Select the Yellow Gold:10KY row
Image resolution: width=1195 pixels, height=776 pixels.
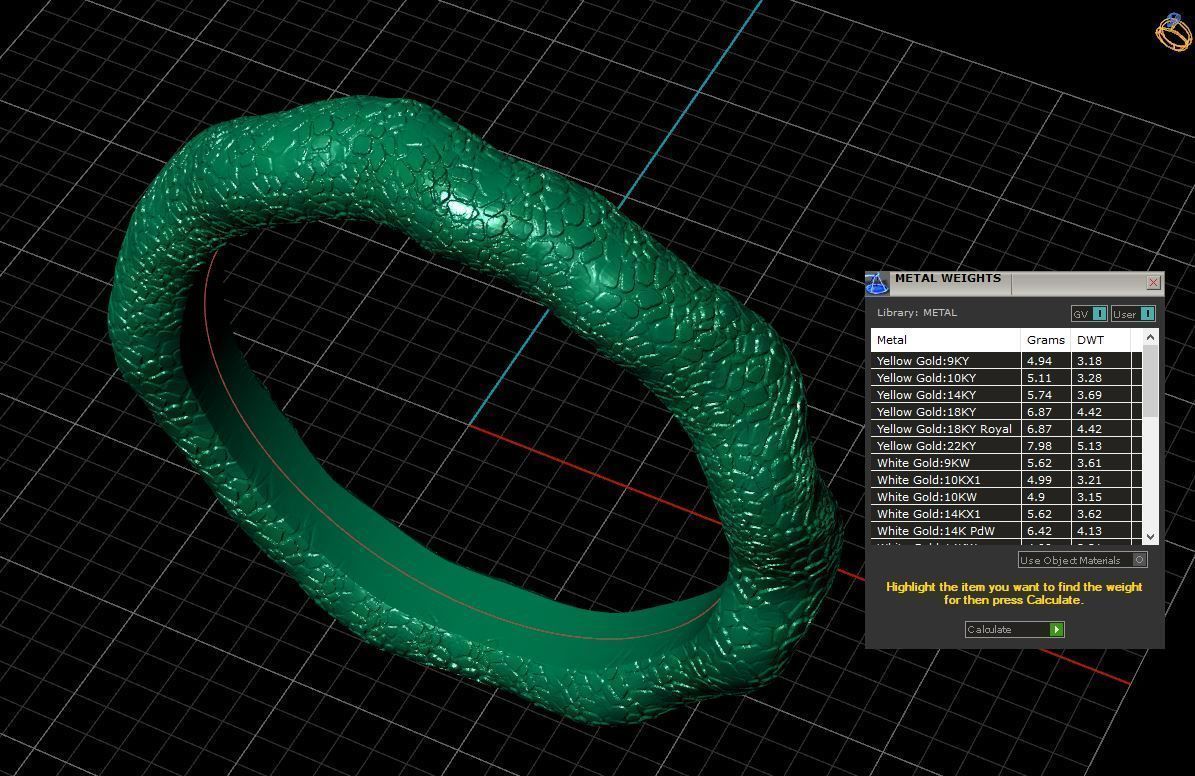[1006, 378]
